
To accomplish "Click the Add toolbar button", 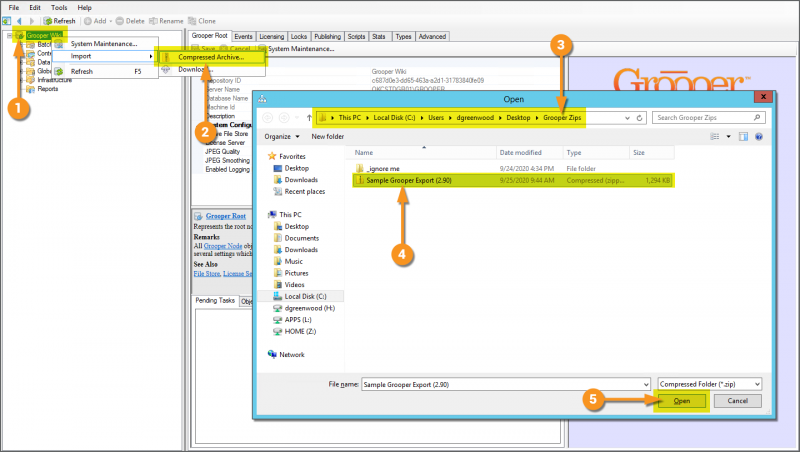I will click(96, 21).
